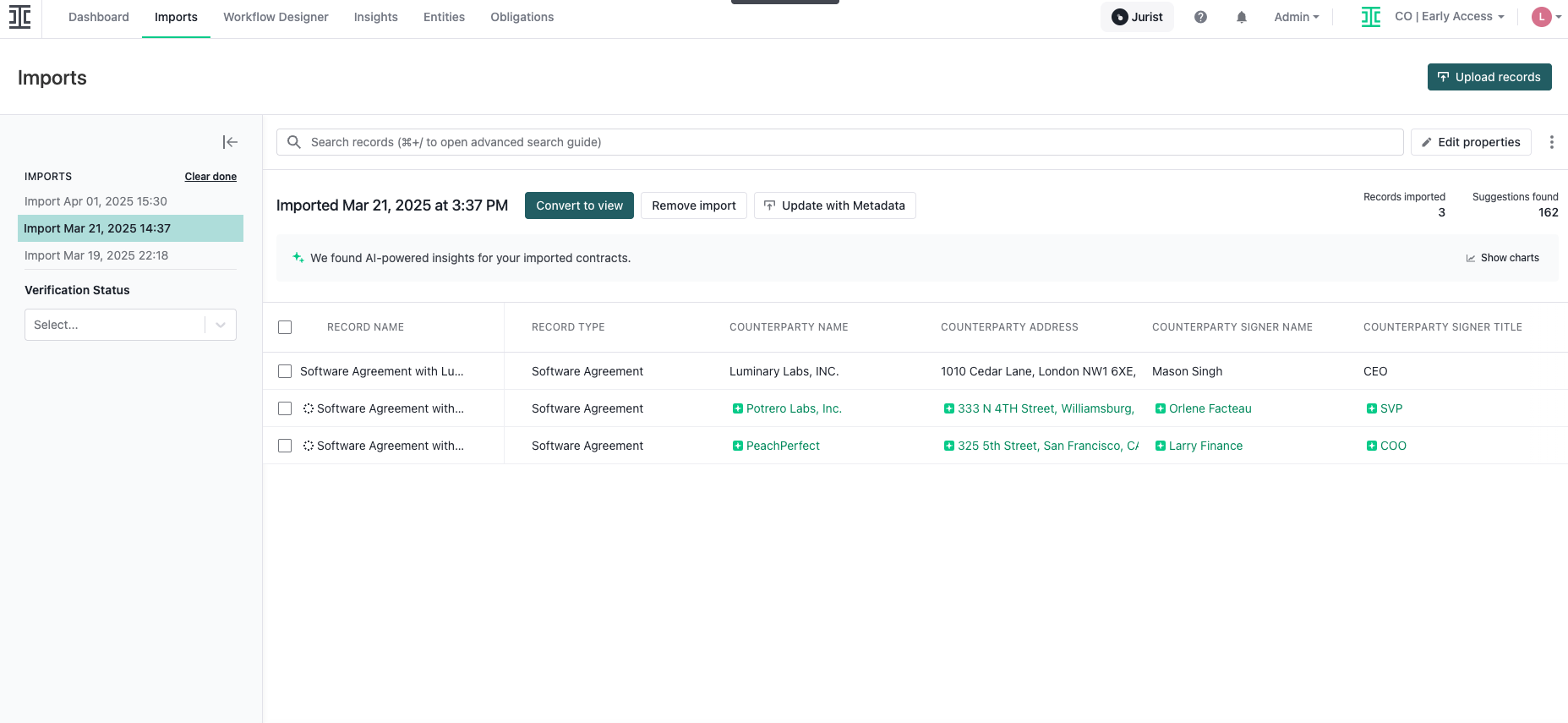Click the COUNTERPARTY SIGNER TITLE header
Viewport: 1568px width, 723px height.
(x=1443, y=327)
